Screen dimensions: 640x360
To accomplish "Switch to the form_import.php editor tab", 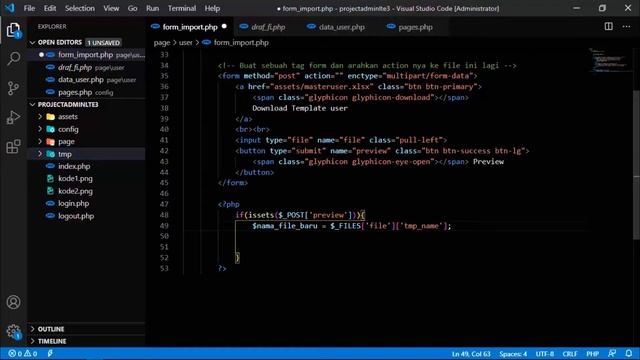I will pyautogui.click(x=190, y=27).
